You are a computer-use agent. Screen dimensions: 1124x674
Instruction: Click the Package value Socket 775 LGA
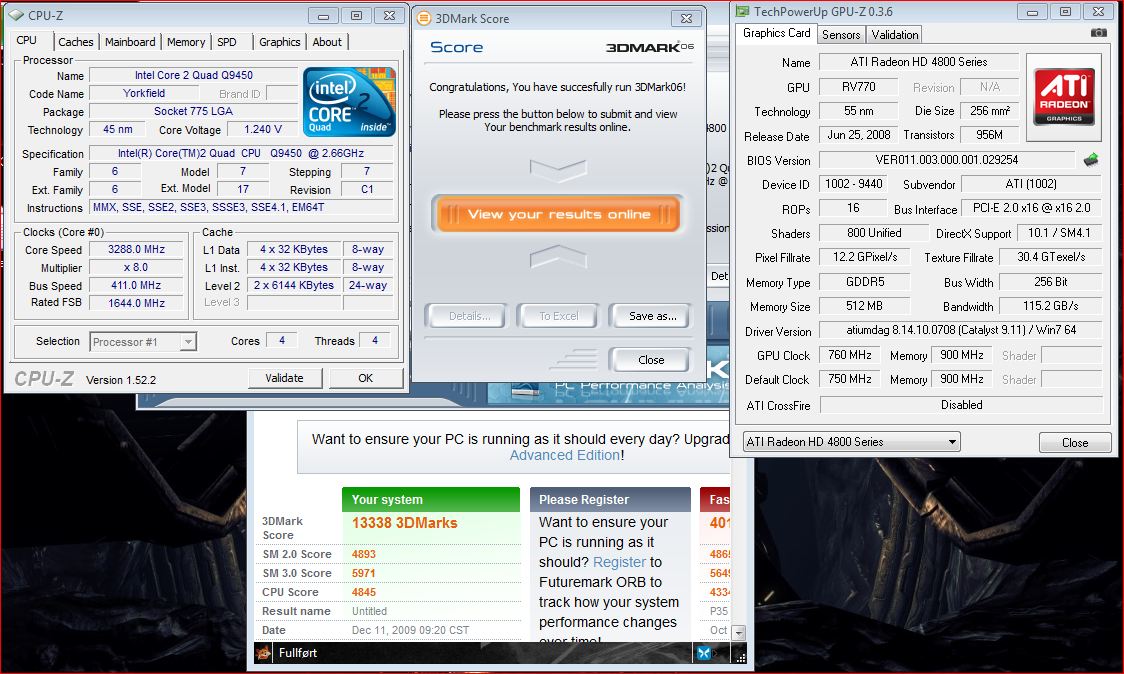[x=194, y=111]
